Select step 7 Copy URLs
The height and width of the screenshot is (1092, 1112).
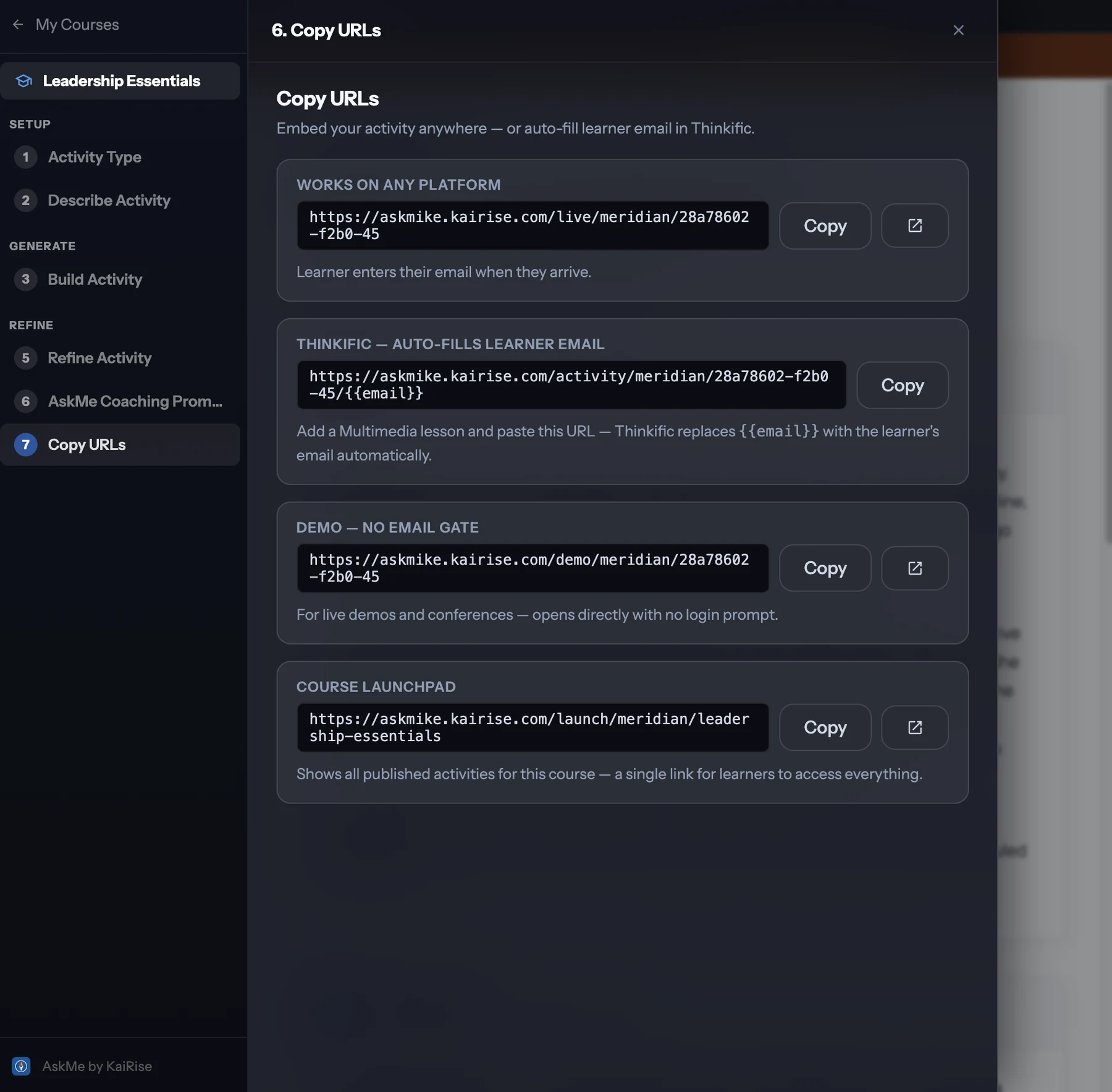pyautogui.click(x=120, y=444)
